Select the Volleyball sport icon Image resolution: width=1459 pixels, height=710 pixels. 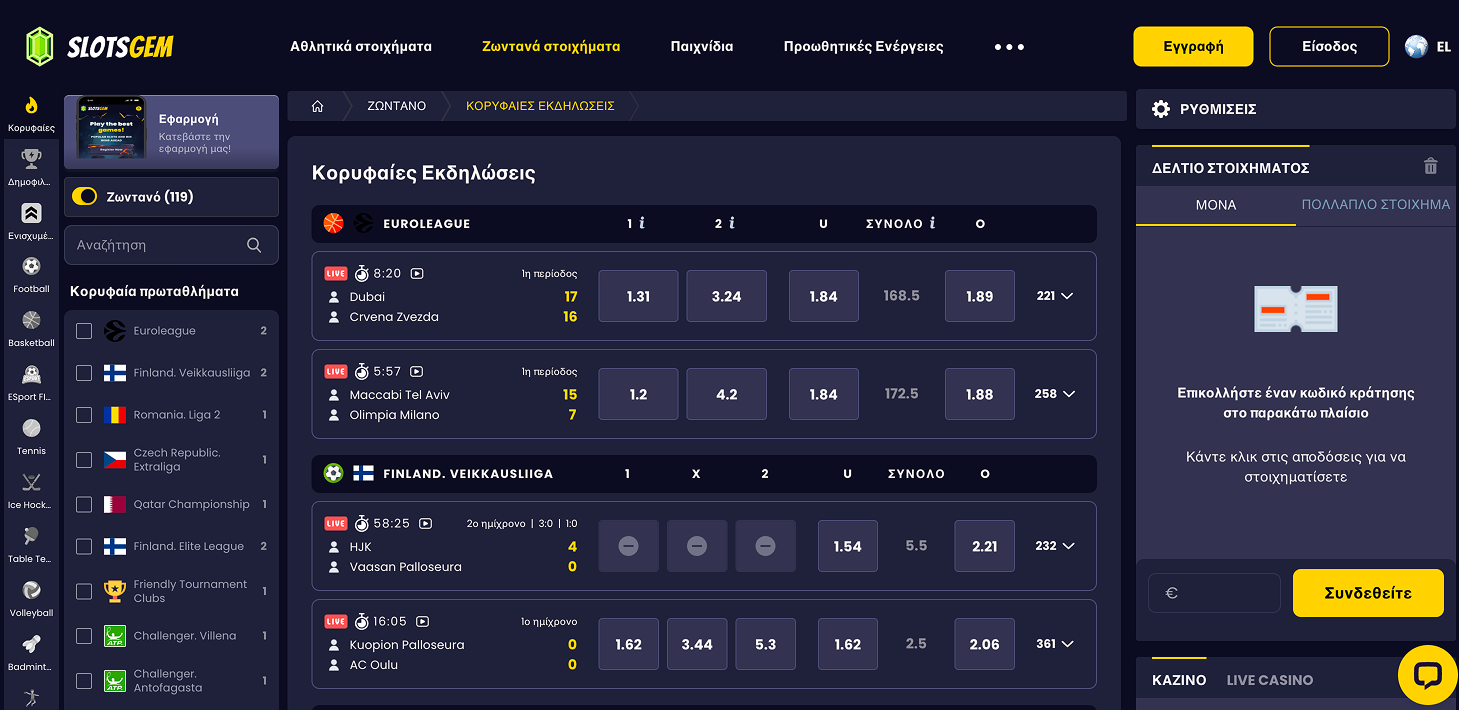[x=31, y=591]
